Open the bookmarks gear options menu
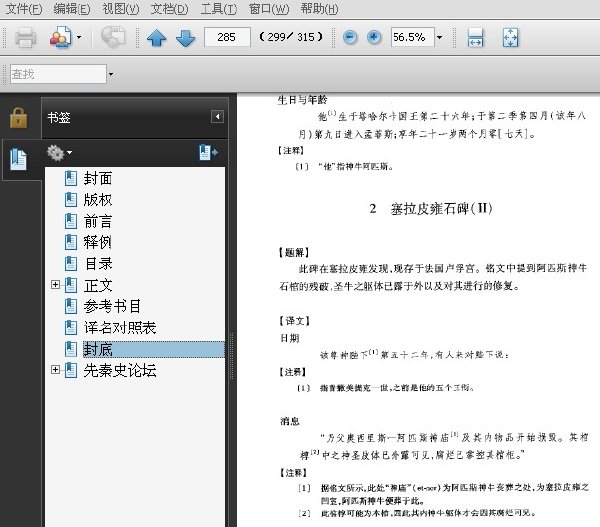 tap(59, 153)
